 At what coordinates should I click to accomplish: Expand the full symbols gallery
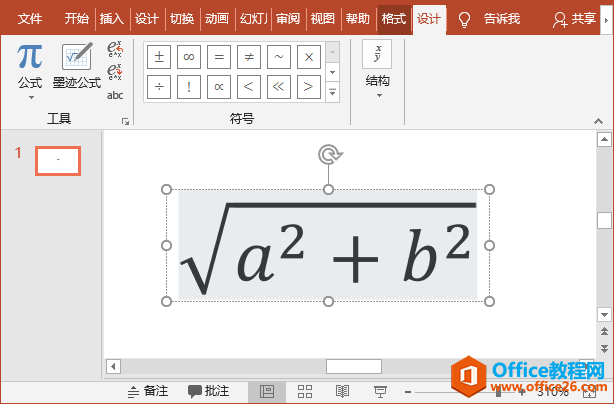(x=332, y=92)
